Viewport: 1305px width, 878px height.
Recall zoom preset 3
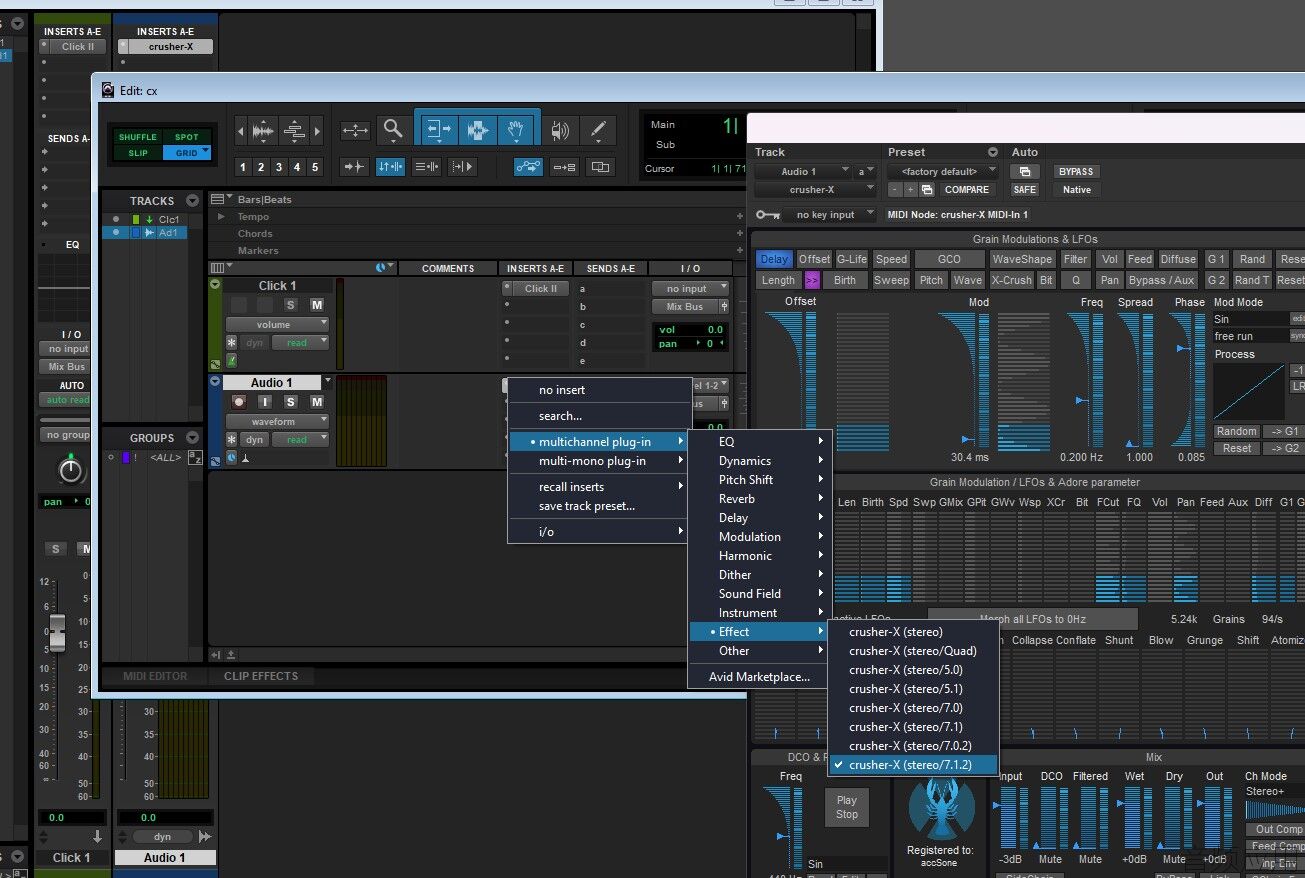click(x=279, y=167)
